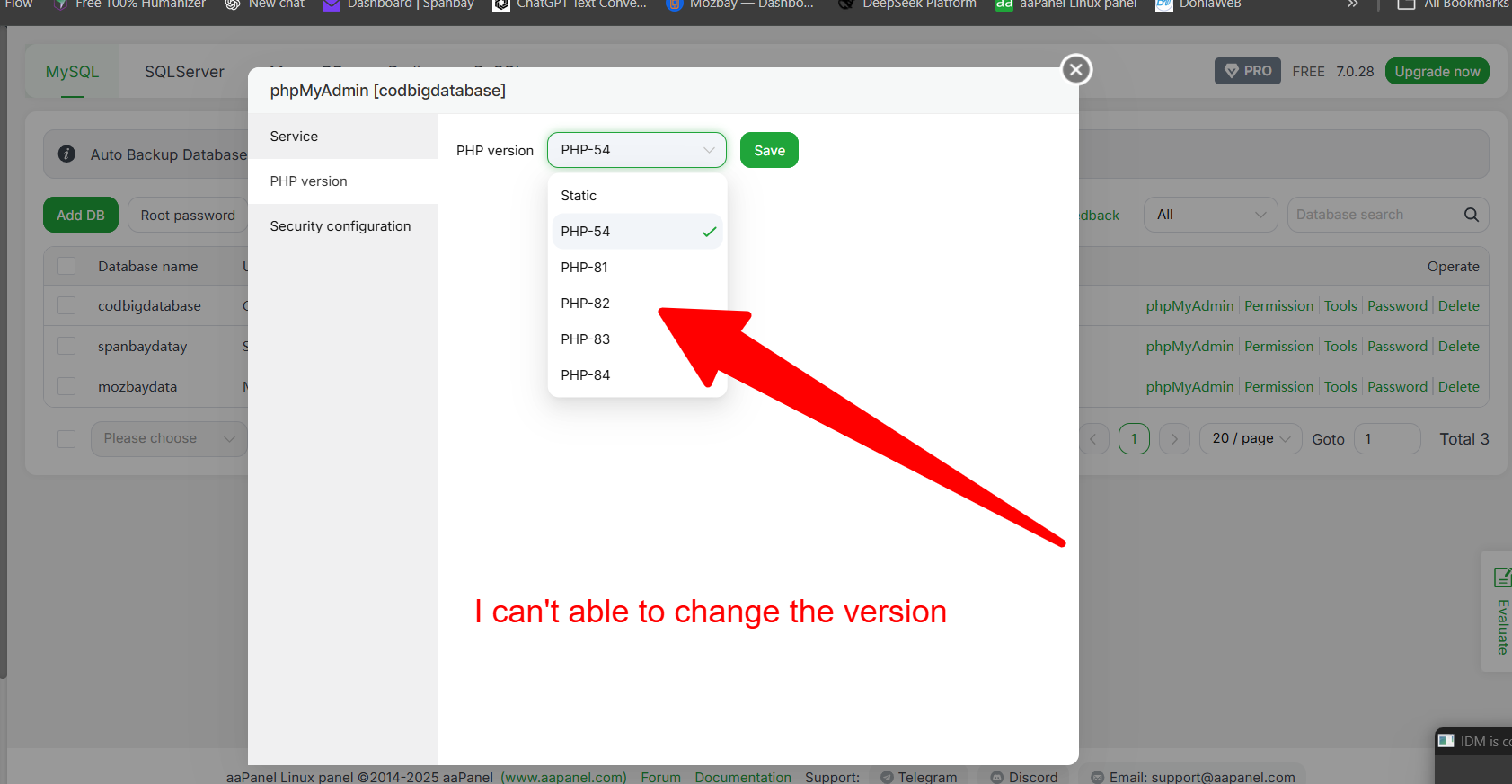The height and width of the screenshot is (784, 1512).
Task: Go to previous page arrow in pagination
Action: [x=1093, y=439]
